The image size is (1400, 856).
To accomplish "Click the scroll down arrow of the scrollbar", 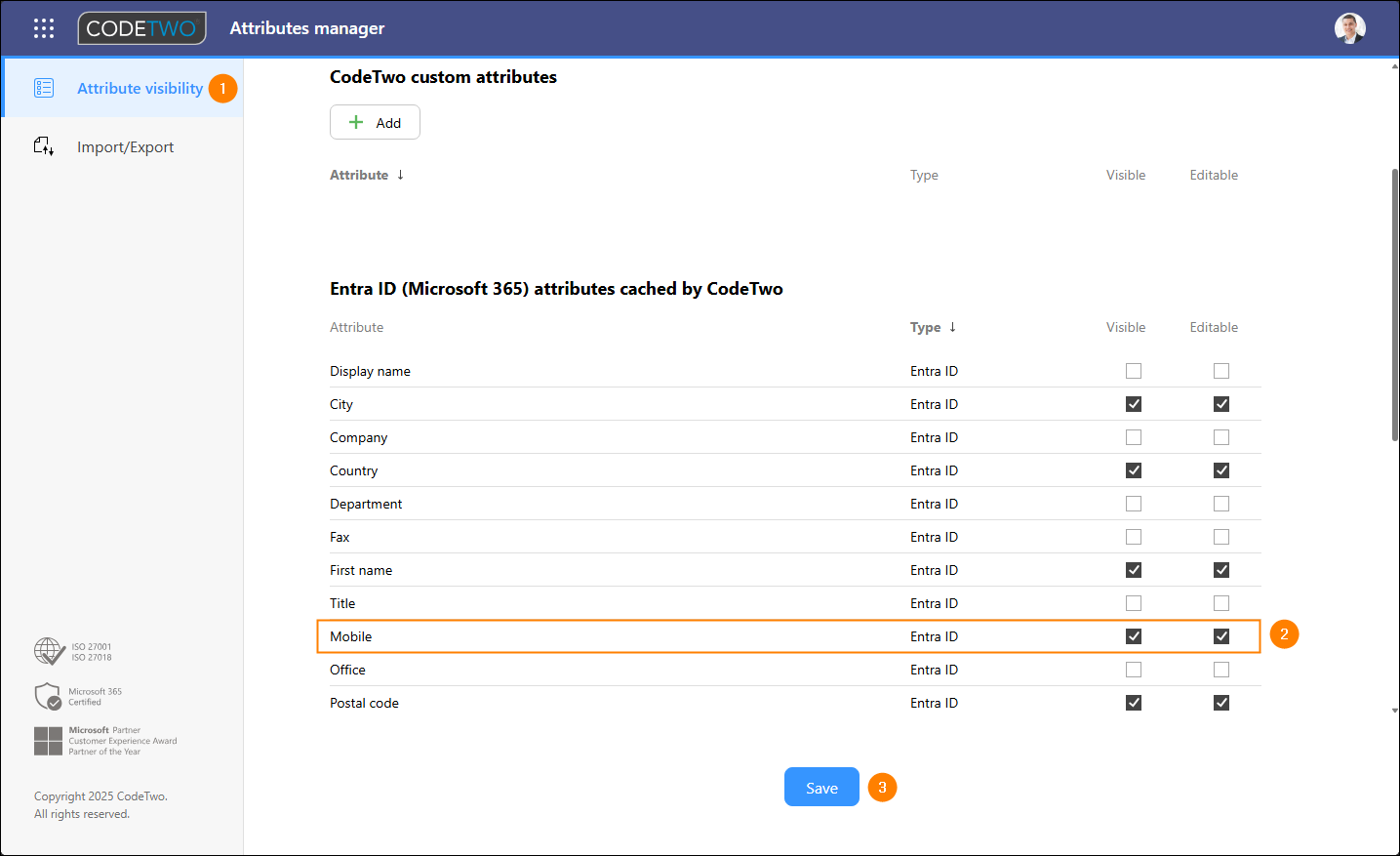I will click(x=1394, y=711).
